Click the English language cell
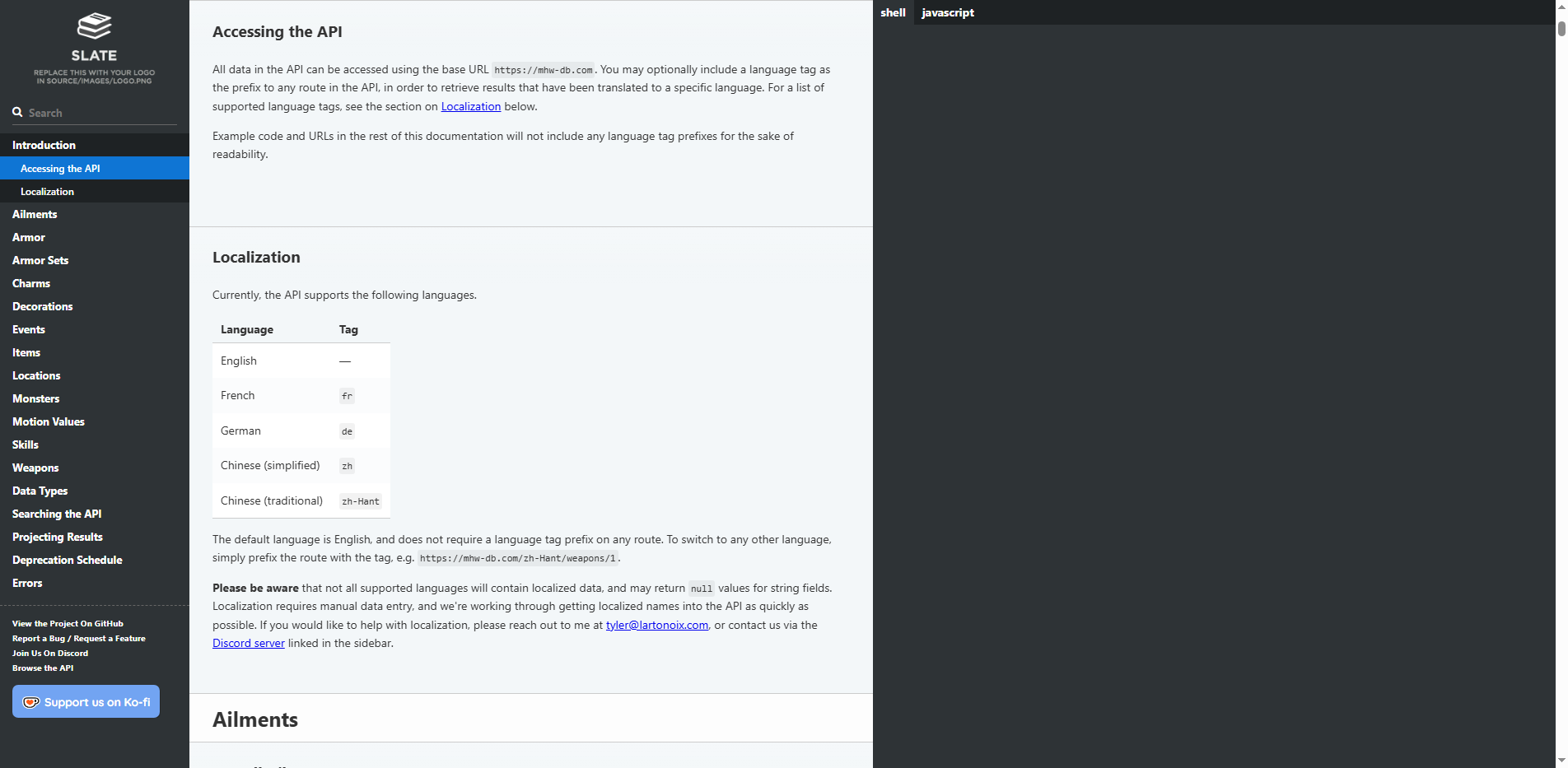This screenshot has height=768, width=1568. pos(272,361)
